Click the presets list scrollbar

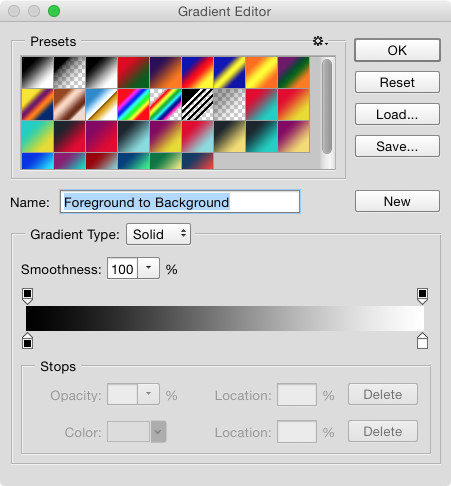327,107
